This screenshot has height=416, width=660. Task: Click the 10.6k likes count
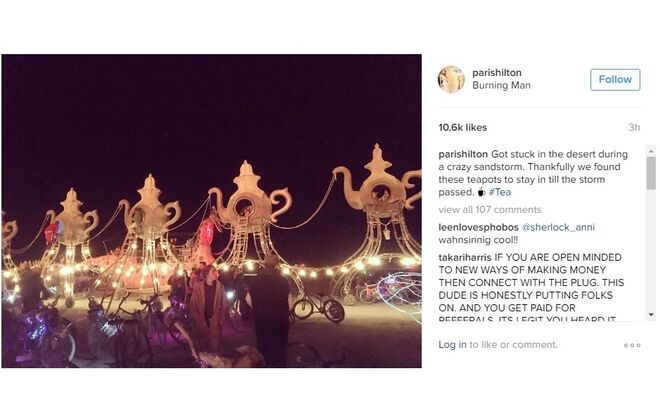point(461,128)
